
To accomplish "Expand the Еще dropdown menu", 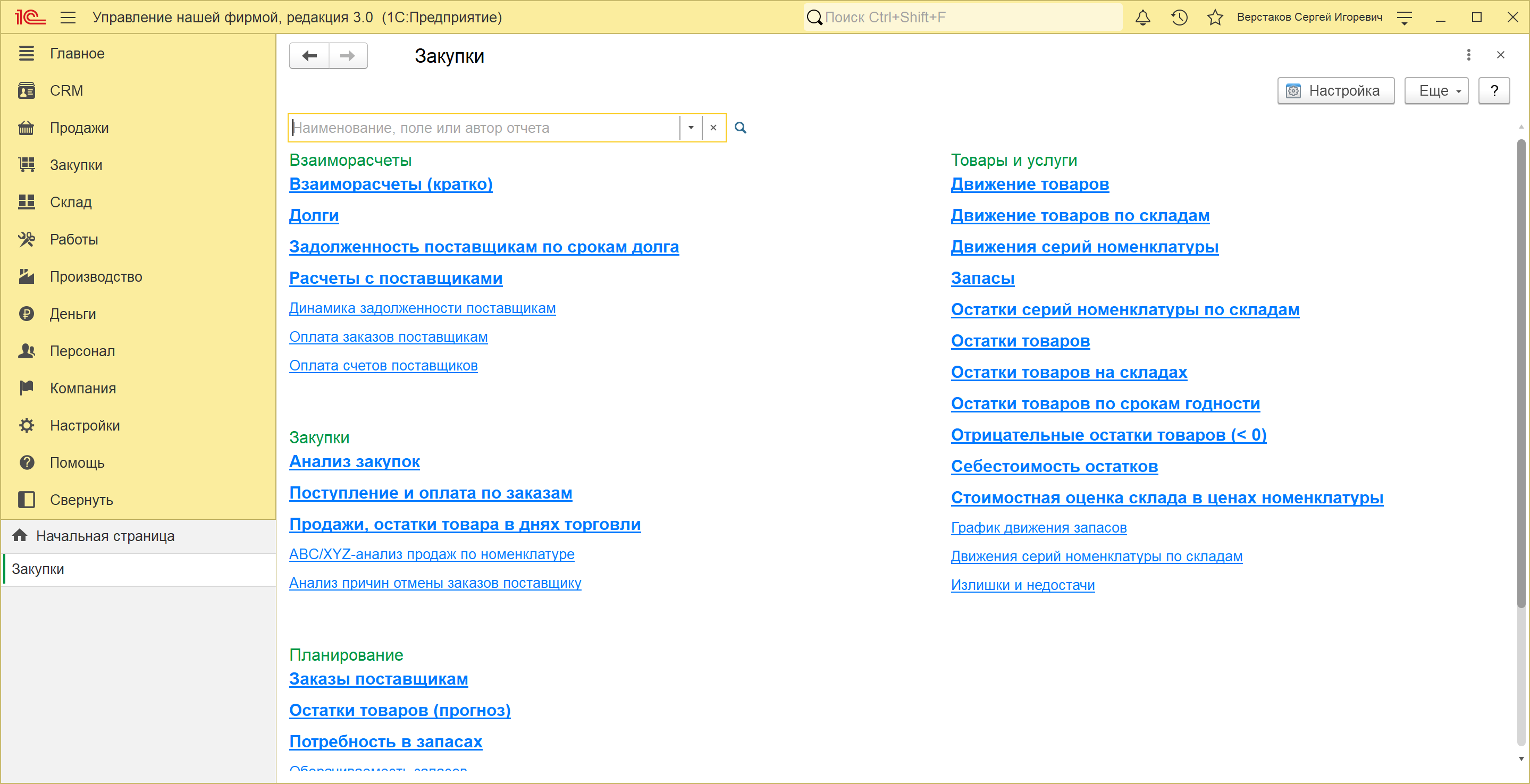I will coord(1436,91).
